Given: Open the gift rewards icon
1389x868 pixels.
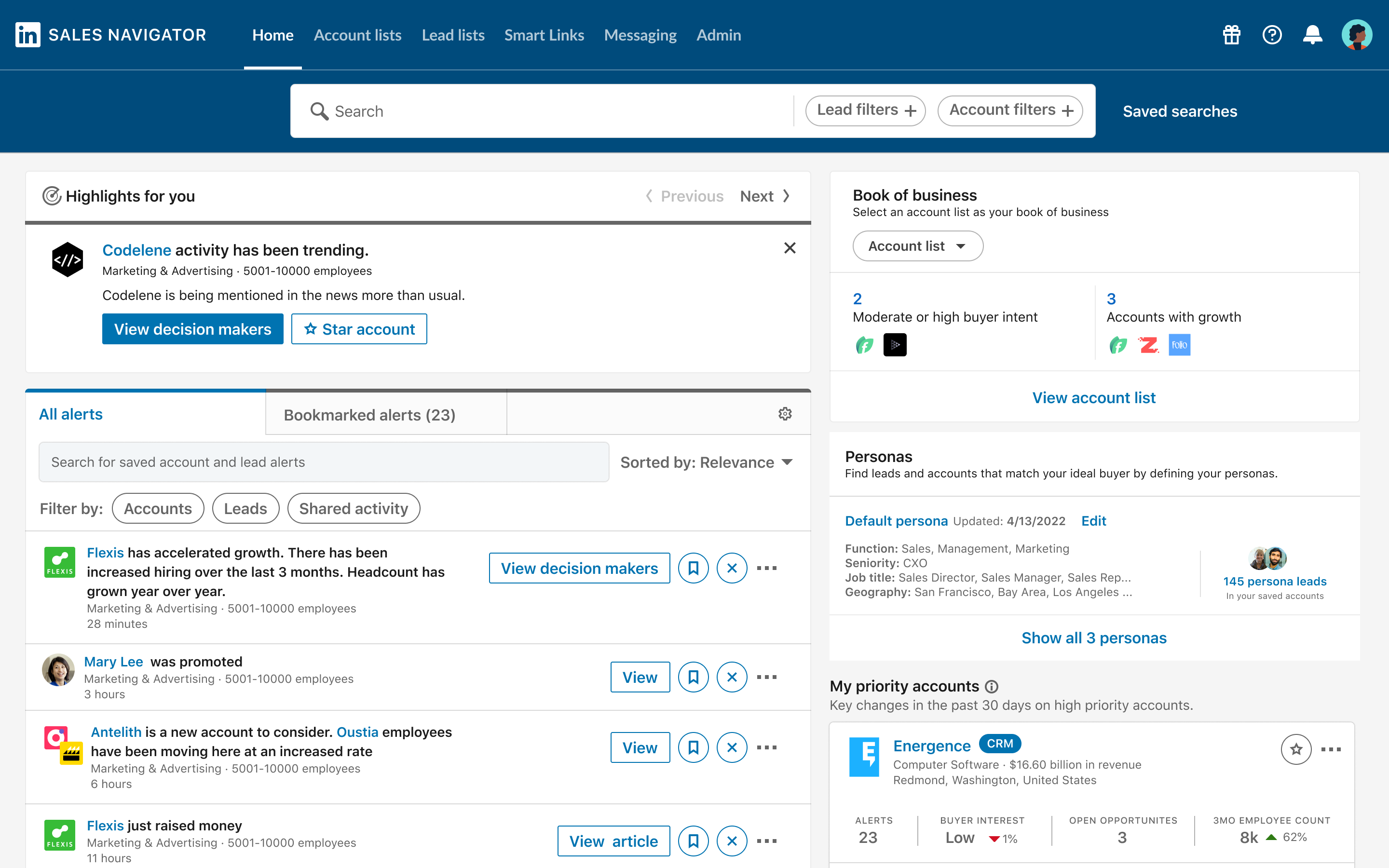Looking at the screenshot, I should click(1231, 35).
